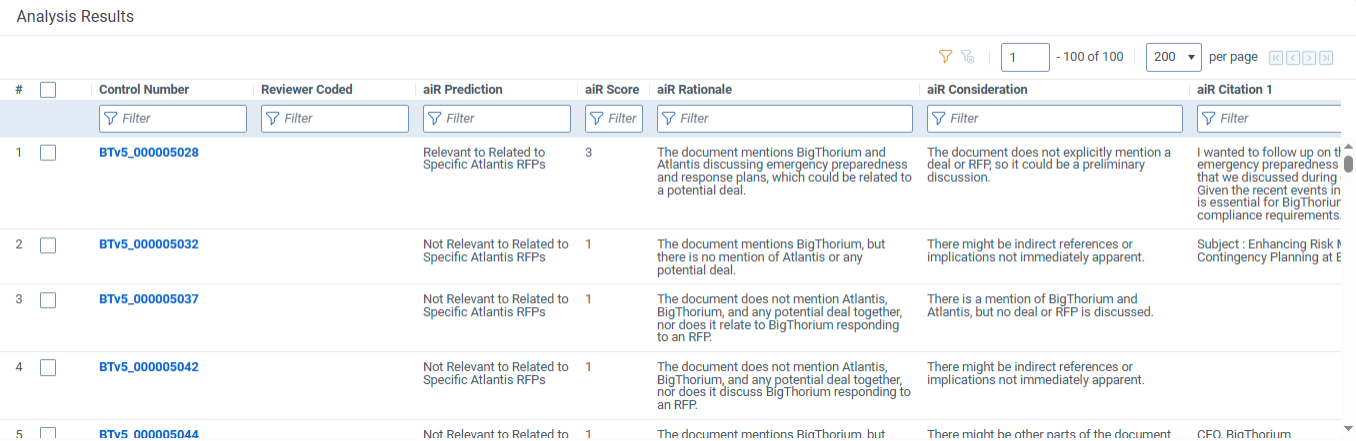Viewport: 1356px width, 441px height.
Task: Focus the aiR Citation 1 filter box
Action: [1269, 119]
